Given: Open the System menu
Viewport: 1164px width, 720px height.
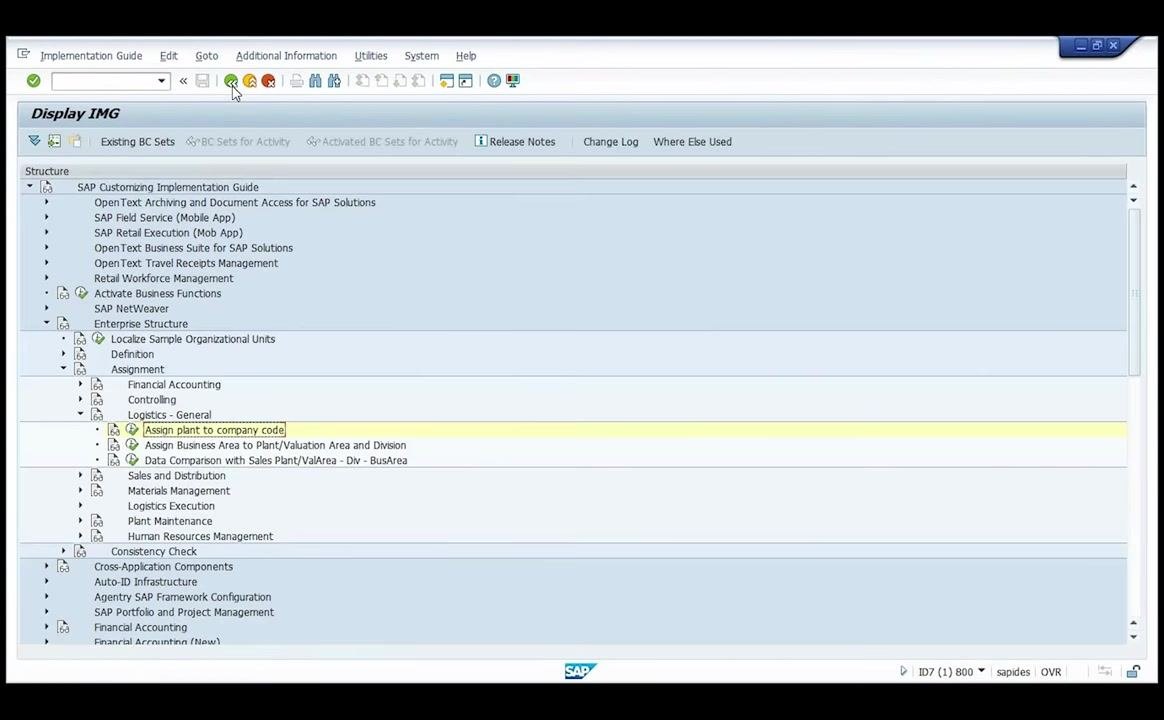Looking at the screenshot, I should [x=421, y=56].
